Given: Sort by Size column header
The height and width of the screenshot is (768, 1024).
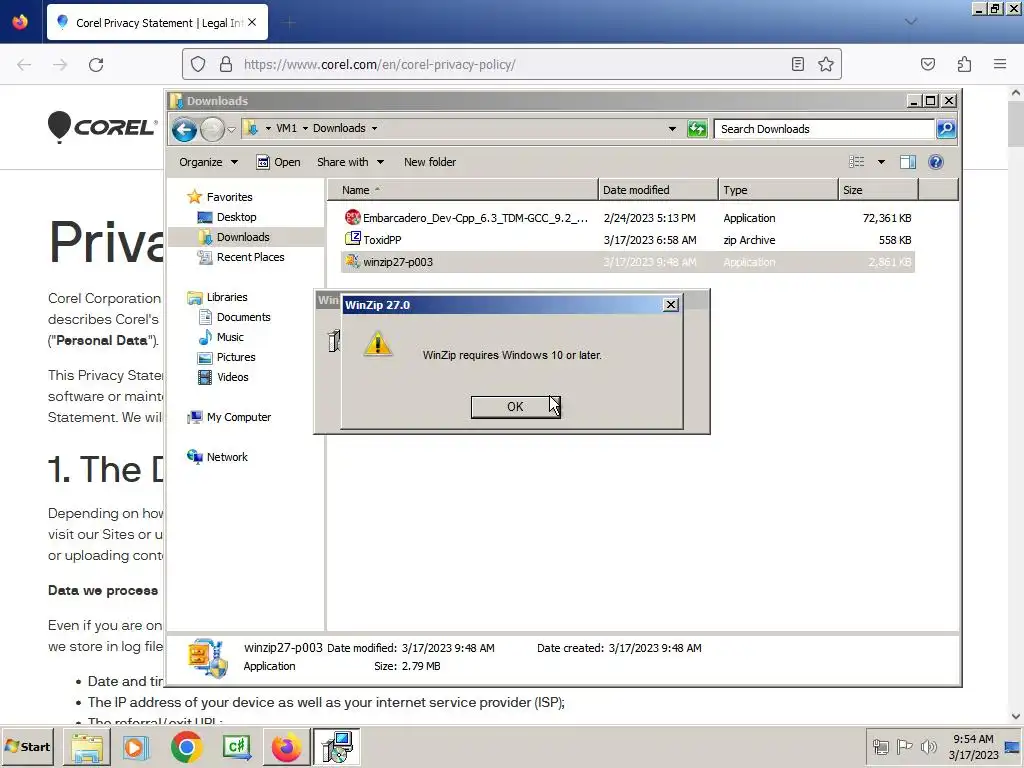Looking at the screenshot, I should [878, 190].
